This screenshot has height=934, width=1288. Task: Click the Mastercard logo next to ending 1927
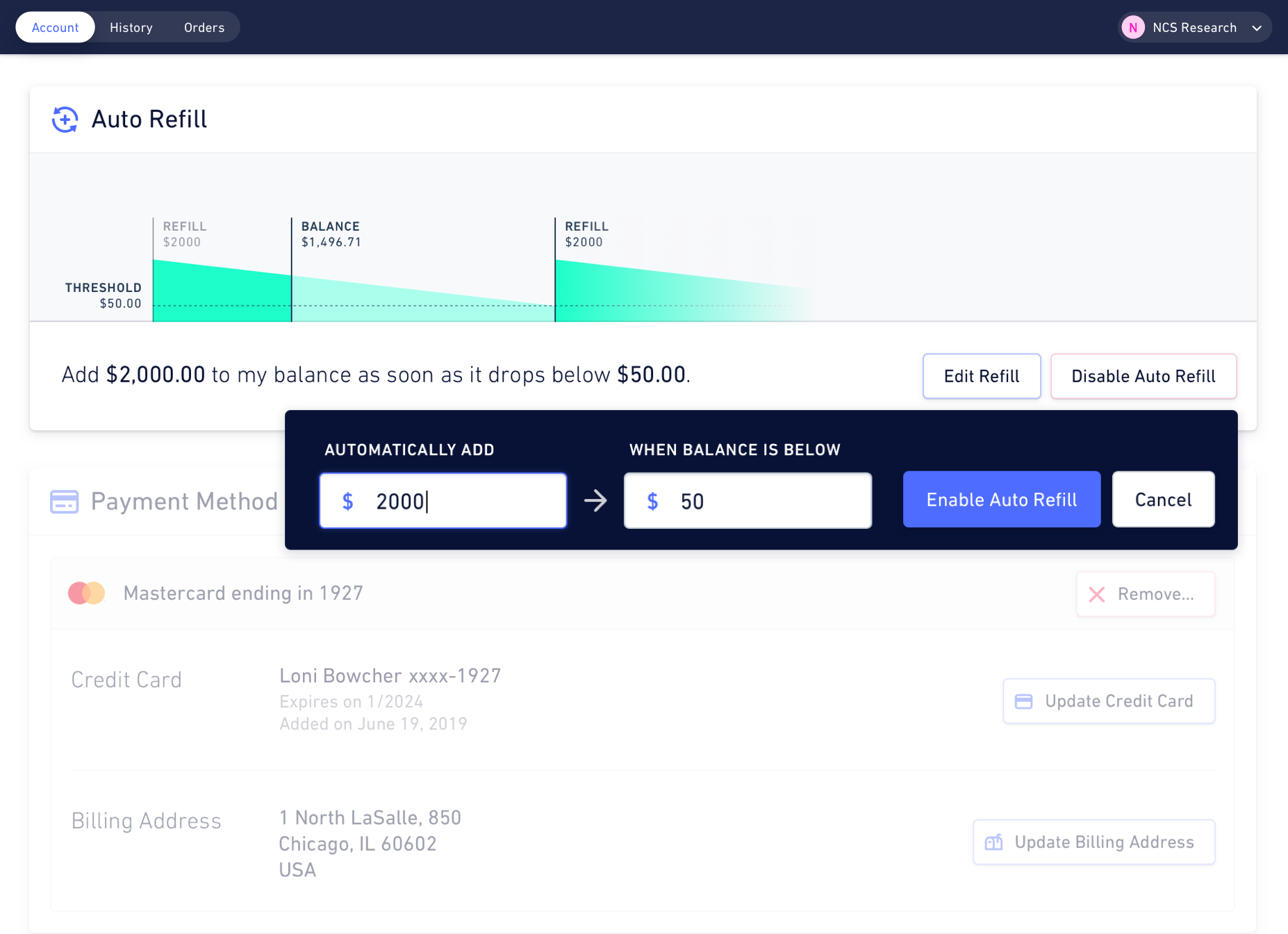click(x=85, y=593)
